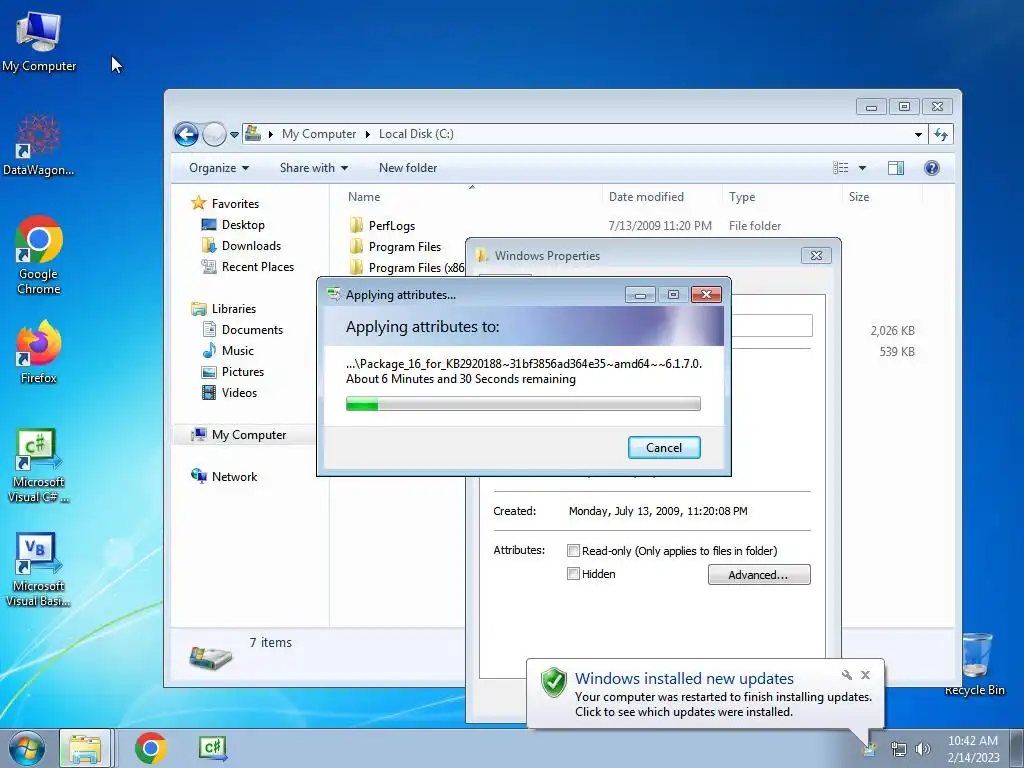
Task: Click the updates shield icon in notification
Action: [554, 682]
